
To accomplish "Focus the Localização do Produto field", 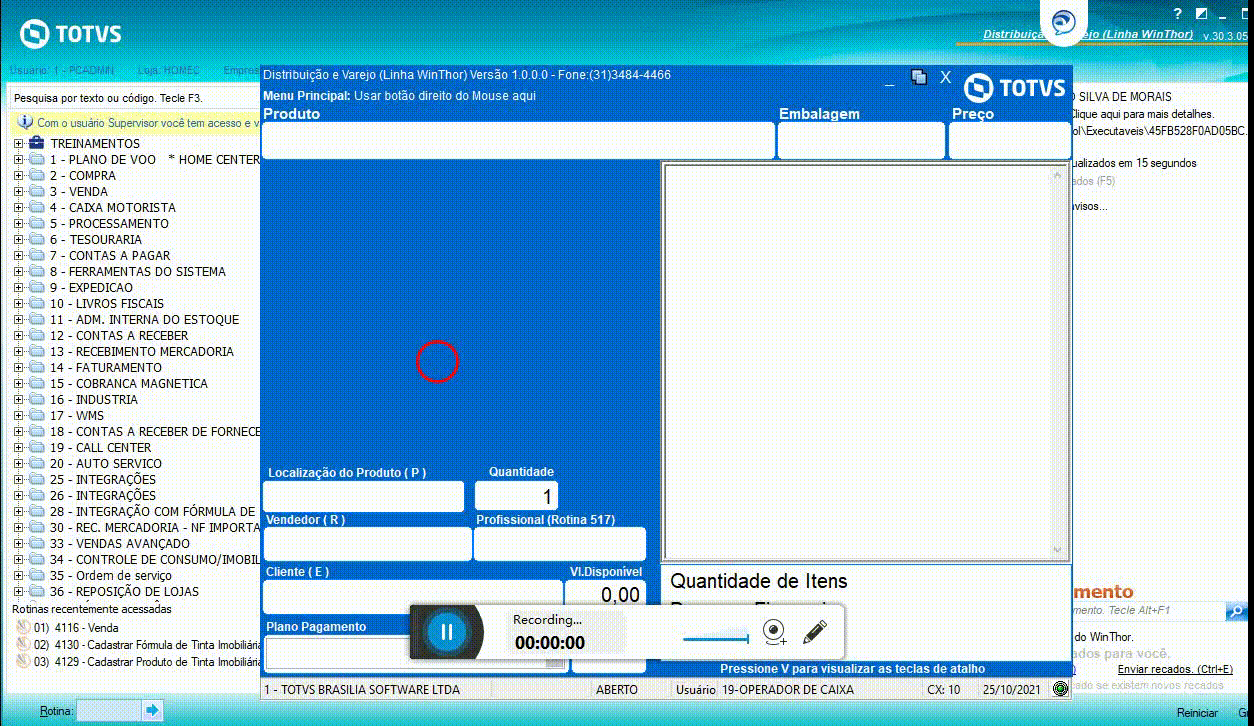I will coord(364,496).
